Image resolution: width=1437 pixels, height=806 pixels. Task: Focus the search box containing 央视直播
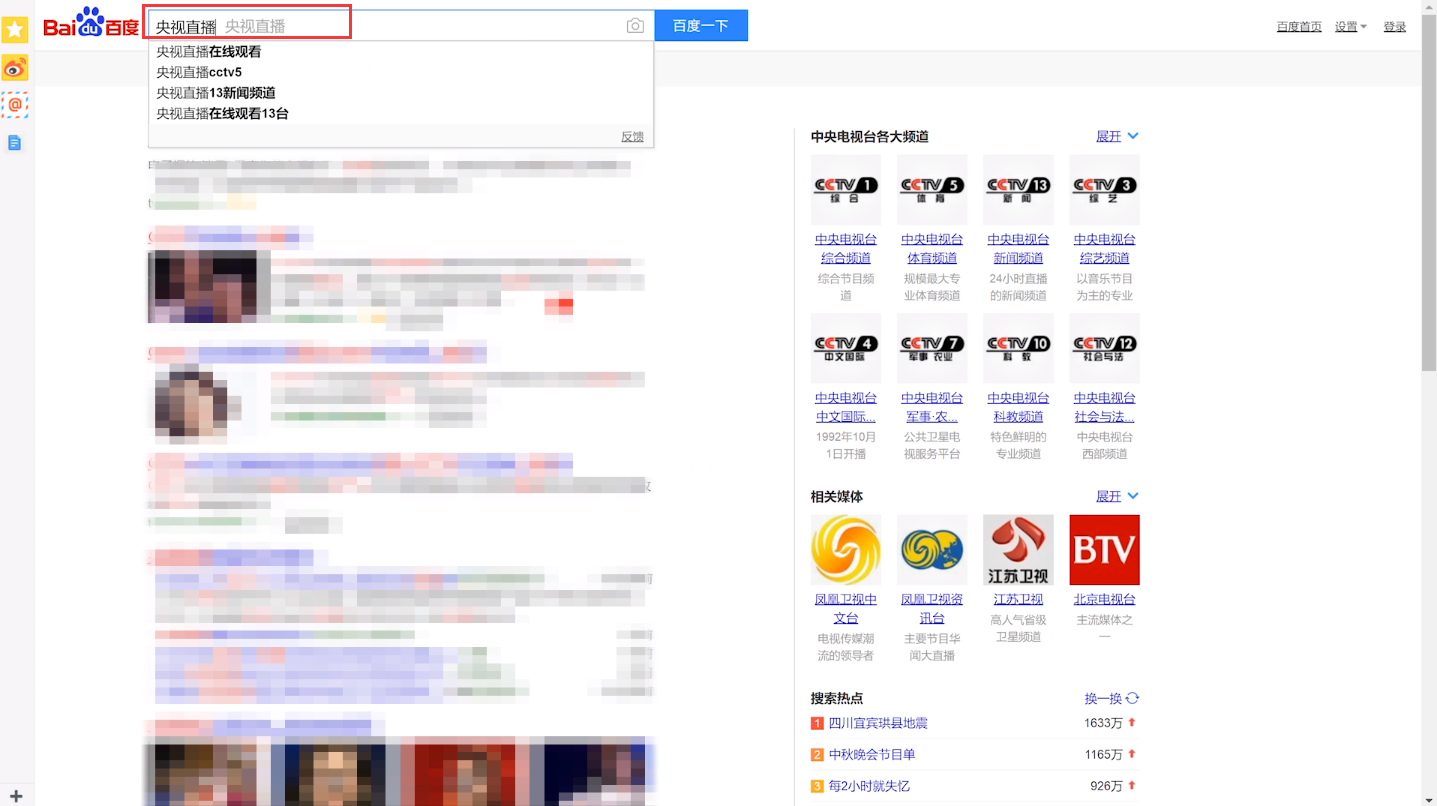pyautogui.click(x=401, y=26)
